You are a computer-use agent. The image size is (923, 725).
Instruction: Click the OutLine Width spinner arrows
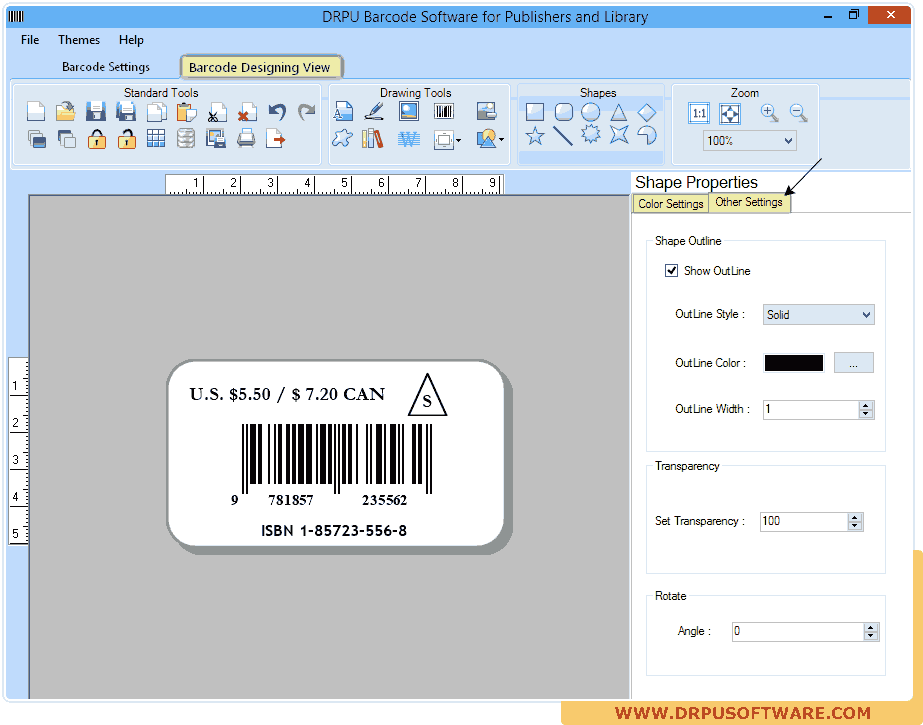point(866,410)
